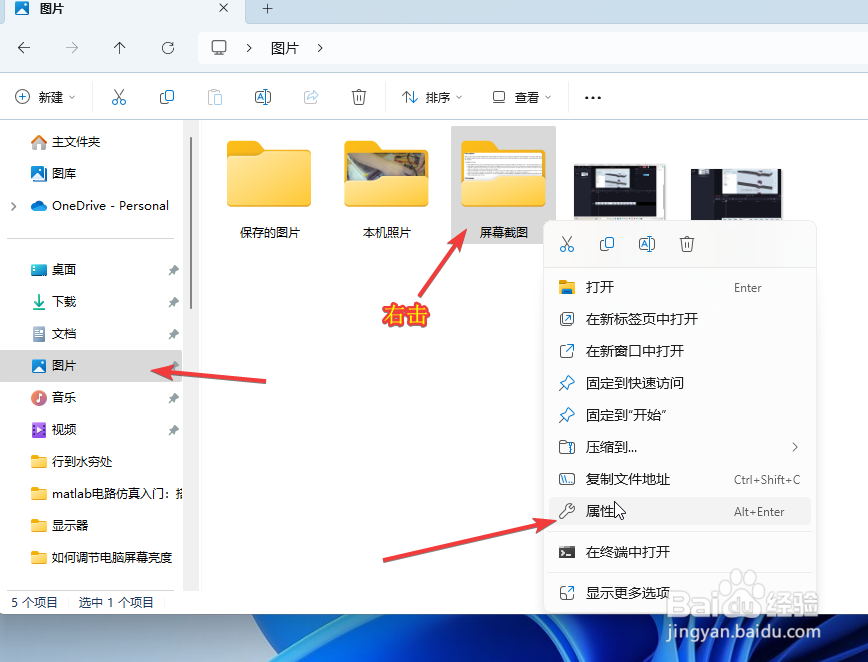Viewport: 868px width, 662px height.
Task: Select the Rename icon in the context menu
Action: [646, 243]
